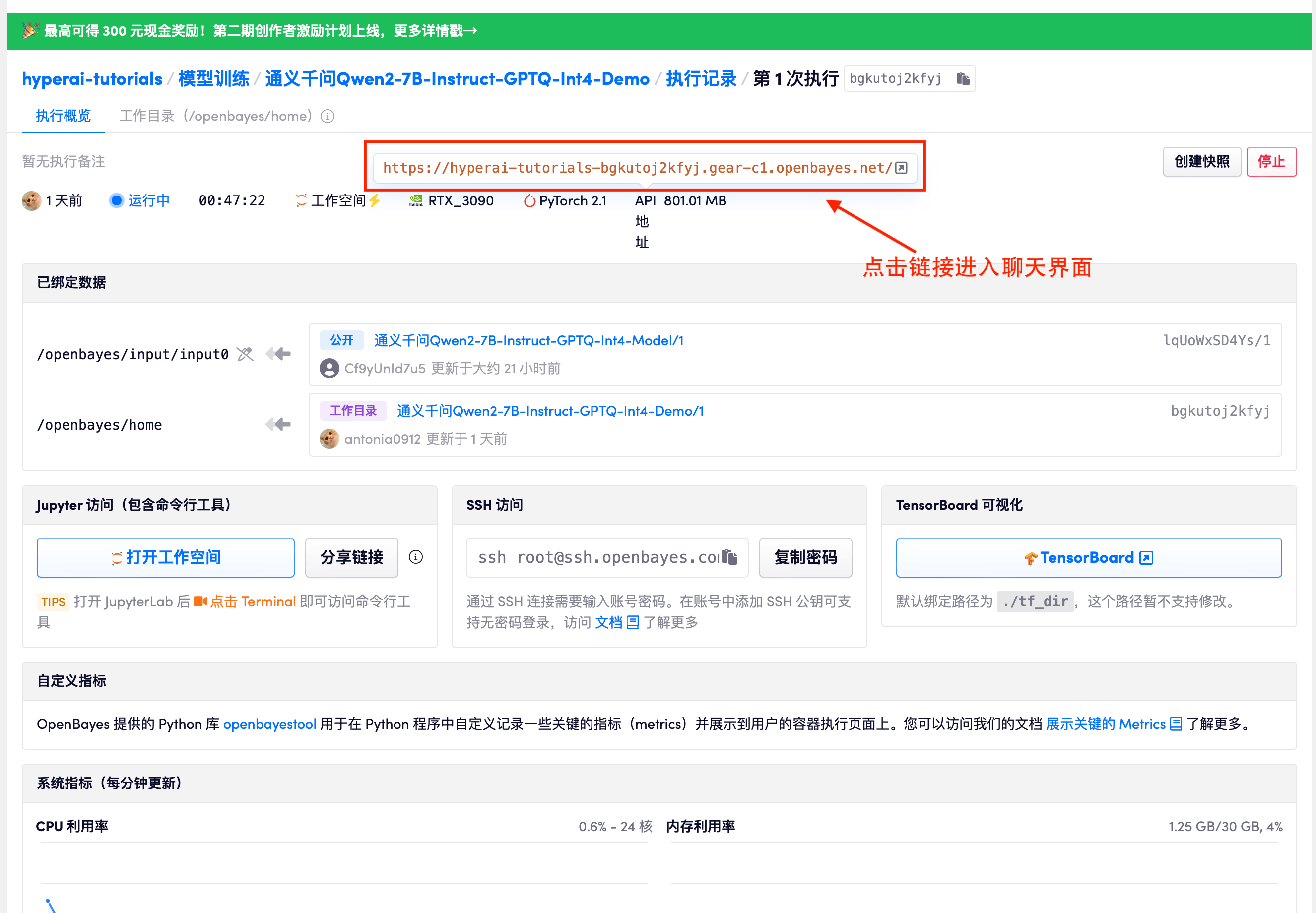This screenshot has width=1316, height=913.
Task: Click info icon next to 分享链接
Action: (416, 557)
